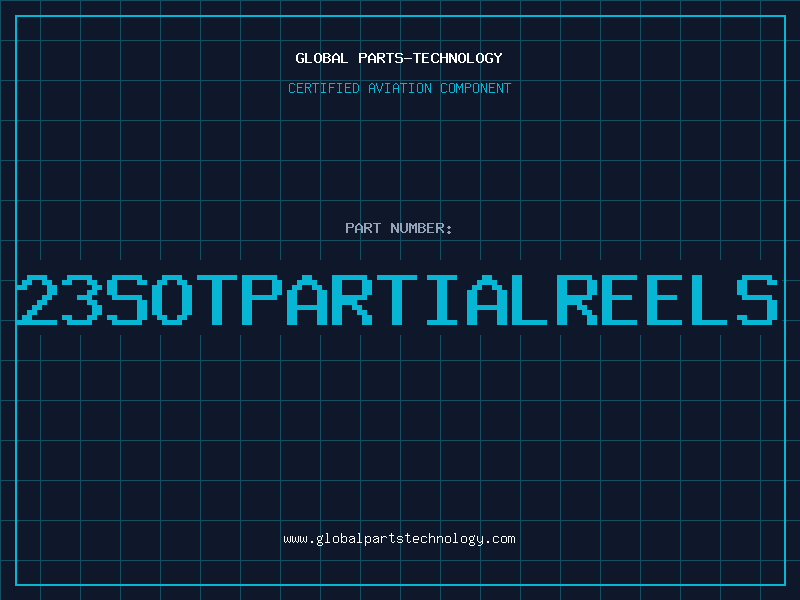Click PARTS-TECHNOLOGY in the top heading
The image size is (800, 600).
(429, 58)
